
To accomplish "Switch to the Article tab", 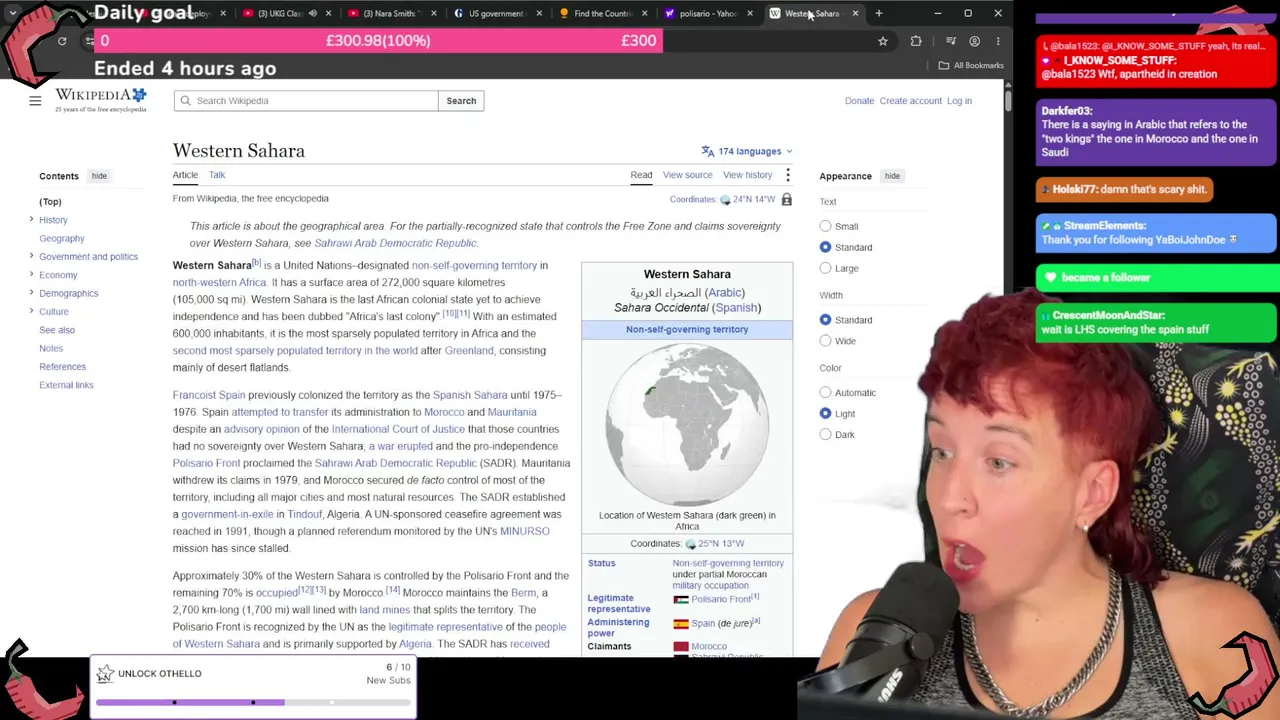I will (x=185, y=175).
